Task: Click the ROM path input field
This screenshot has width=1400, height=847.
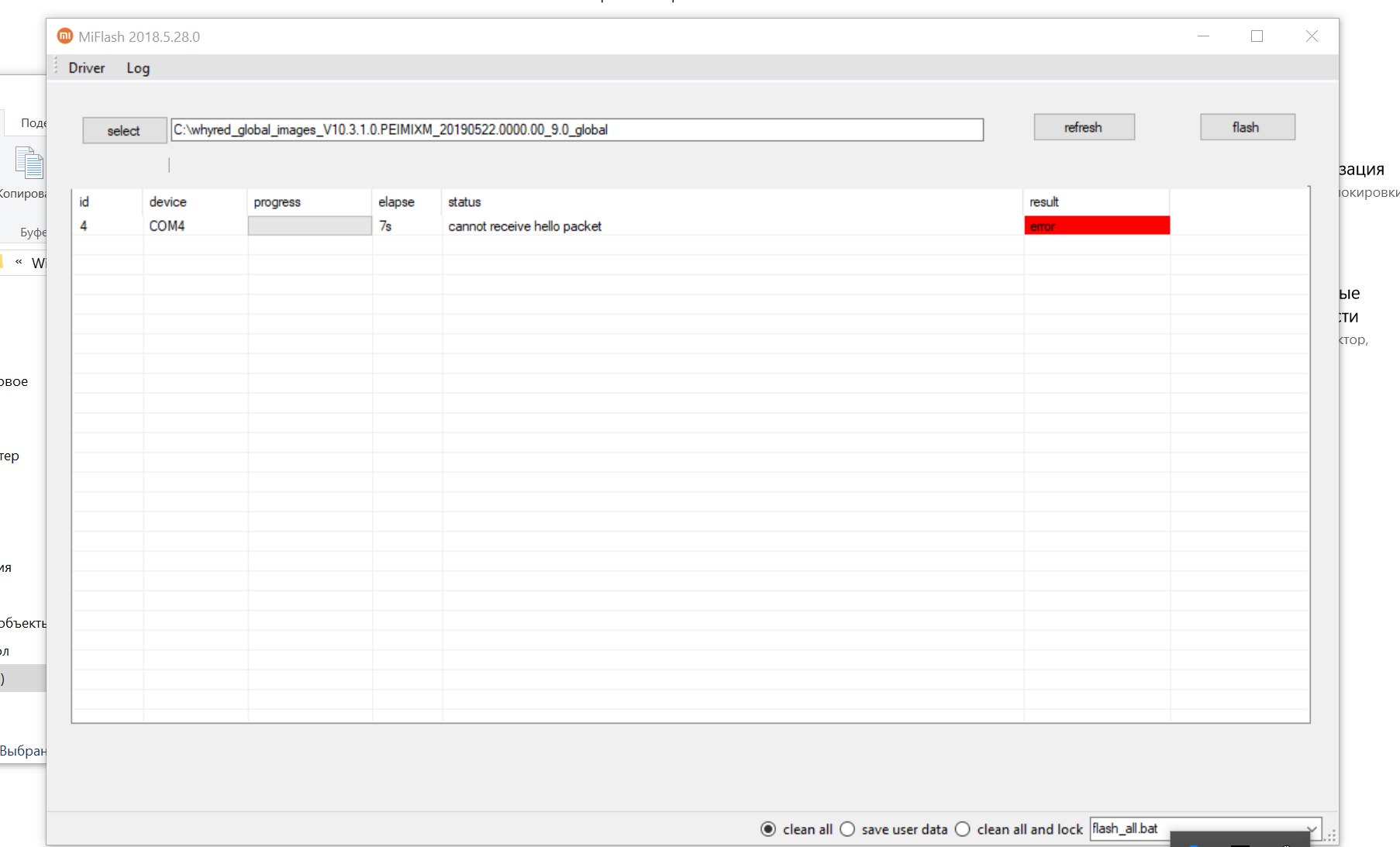Action: tap(577, 129)
